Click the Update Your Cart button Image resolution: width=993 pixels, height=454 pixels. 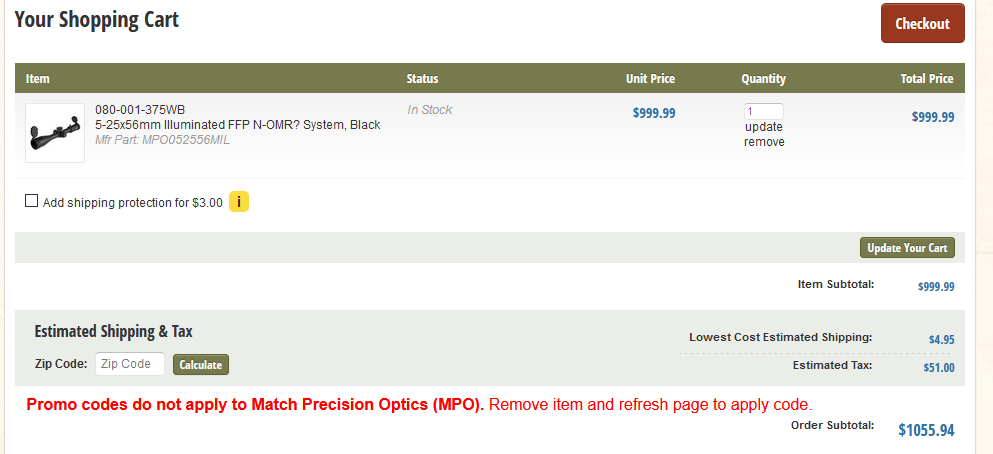pos(907,248)
